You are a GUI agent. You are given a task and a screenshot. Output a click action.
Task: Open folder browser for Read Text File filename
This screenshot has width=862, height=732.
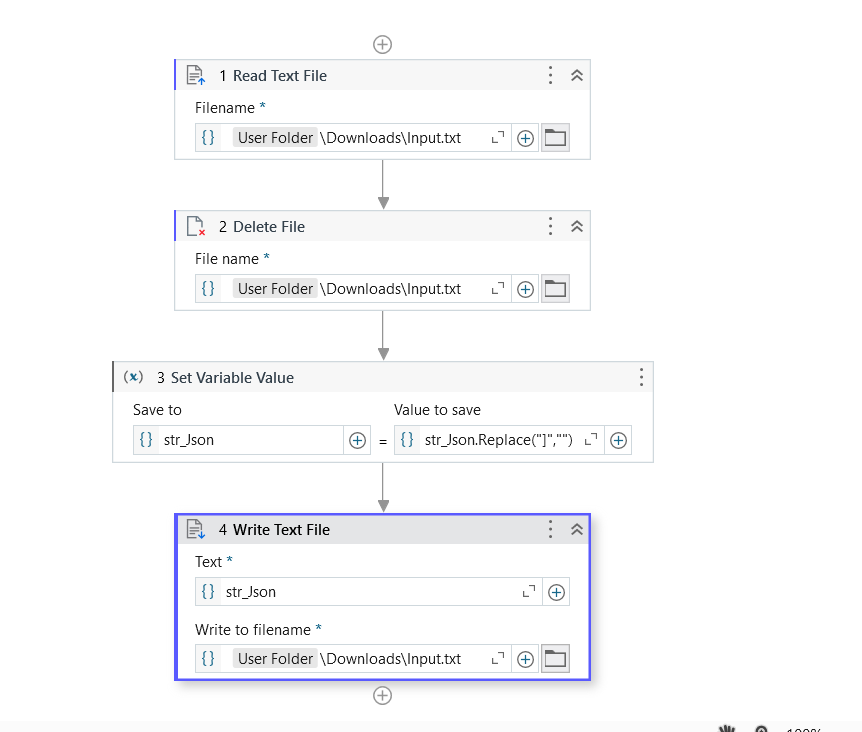pyautogui.click(x=553, y=137)
